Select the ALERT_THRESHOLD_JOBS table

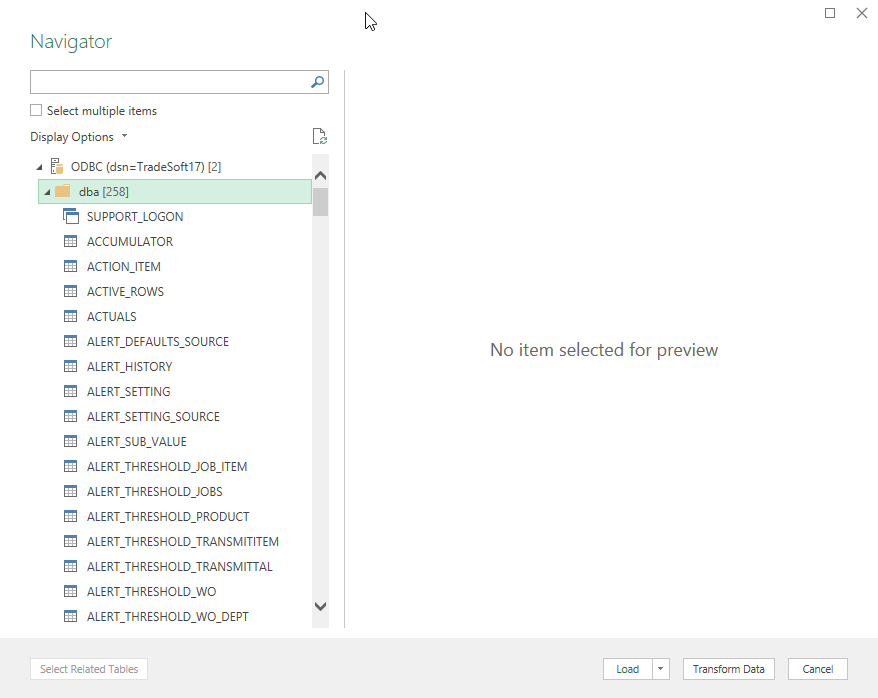point(154,491)
